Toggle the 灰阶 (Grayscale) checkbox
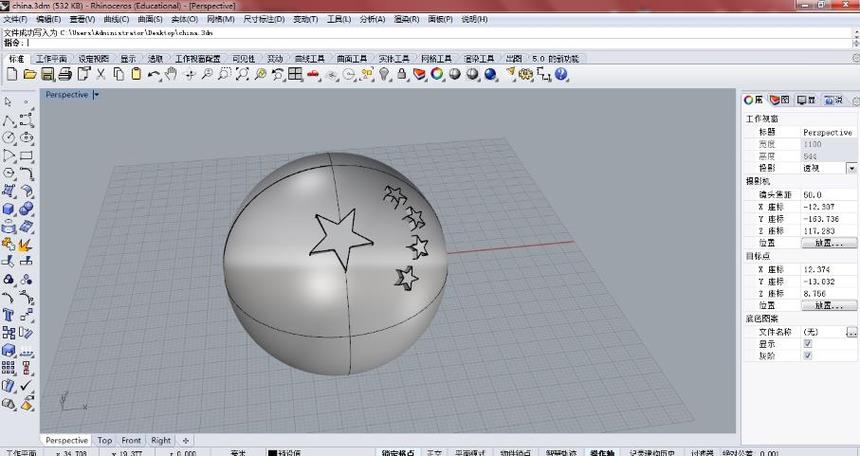 [x=807, y=355]
